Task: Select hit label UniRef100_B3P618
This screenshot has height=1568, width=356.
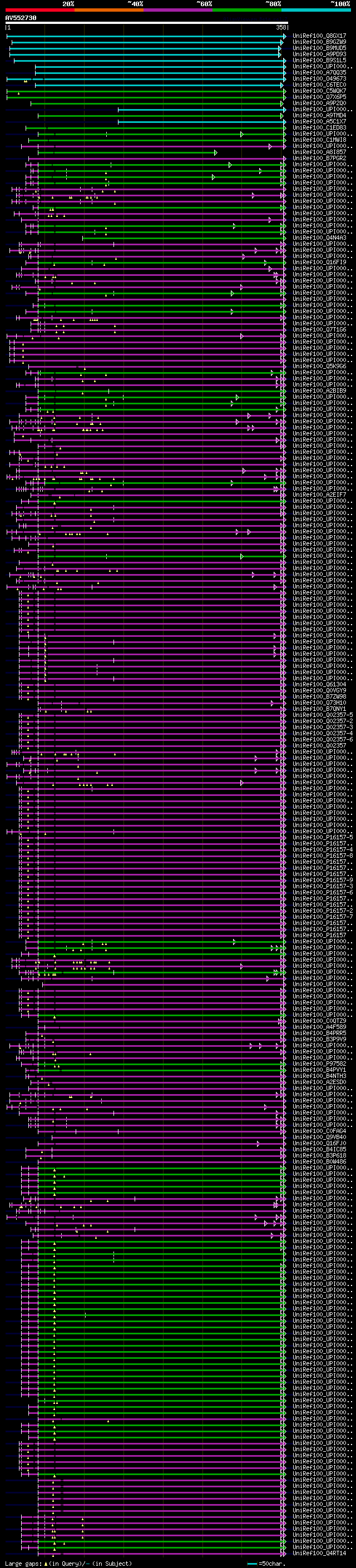Action: (x=319, y=1155)
